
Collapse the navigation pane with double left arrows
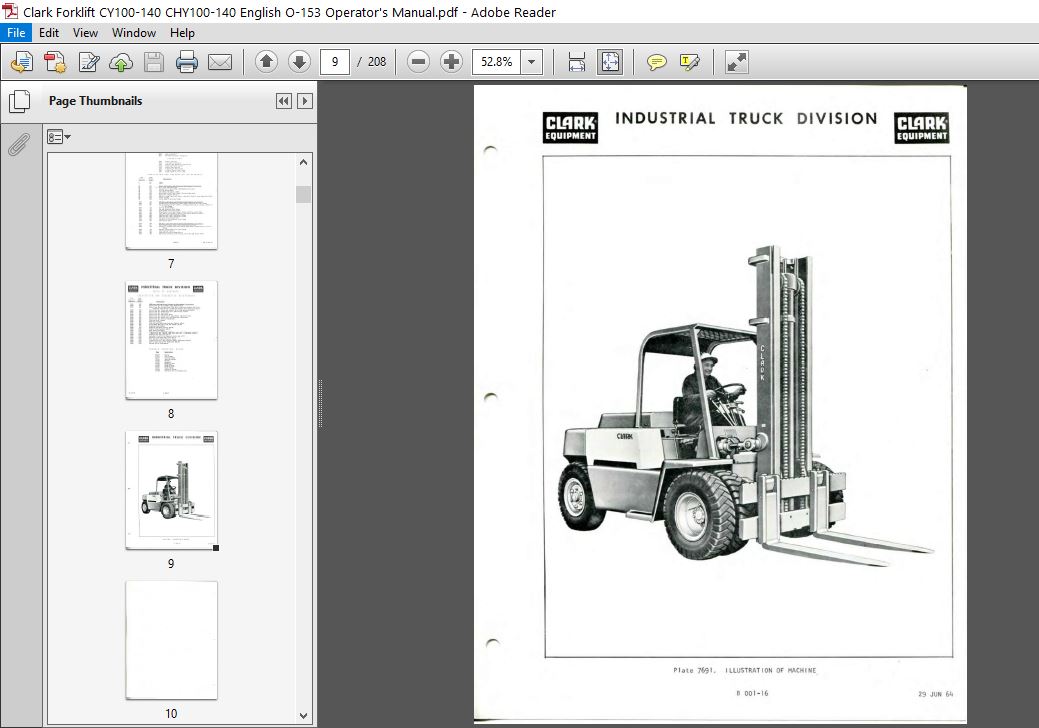tap(284, 101)
